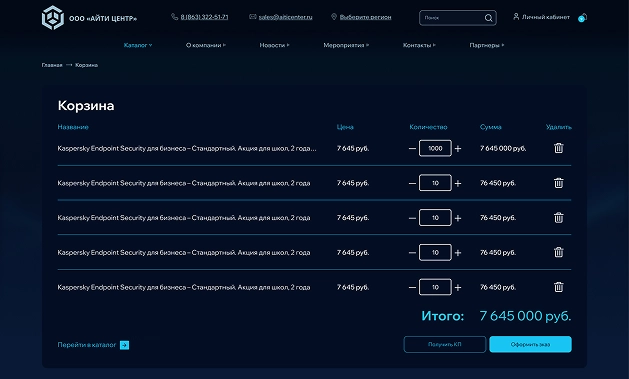Viewport: 629px width, 379px height.
Task: Click the phone handset icon in header
Action: 174,17
